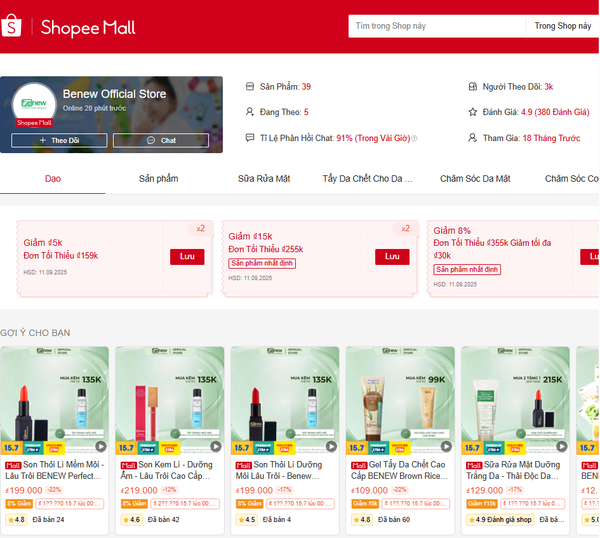This screenshot has width=600, height=538.
Task: Click '8% Giảm' tag on Son Kem Lì card
Action: click(134, 504)
